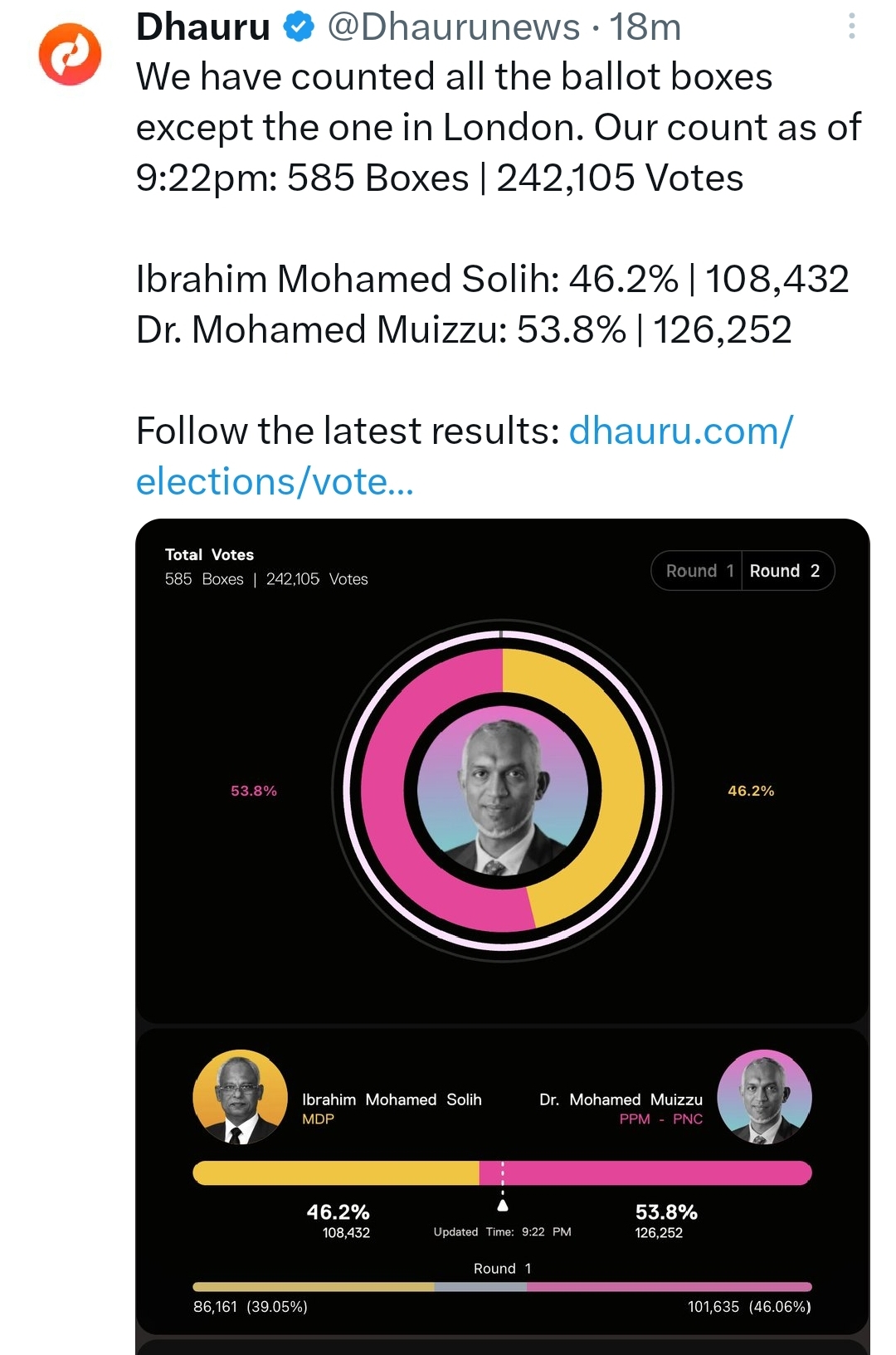
Task: Select the Round 2 tab
Action: pyautogui.click(x=786, y=571)
